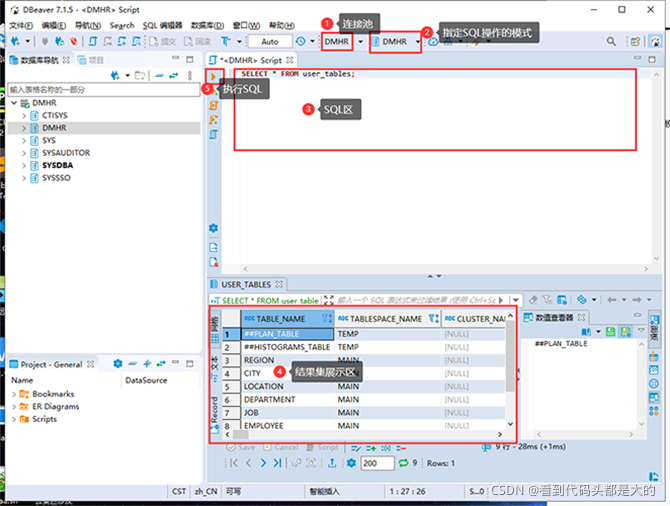Expand the ER Diagrams folder
This screenshot has height=506, width=670.
tap(14, 406)
